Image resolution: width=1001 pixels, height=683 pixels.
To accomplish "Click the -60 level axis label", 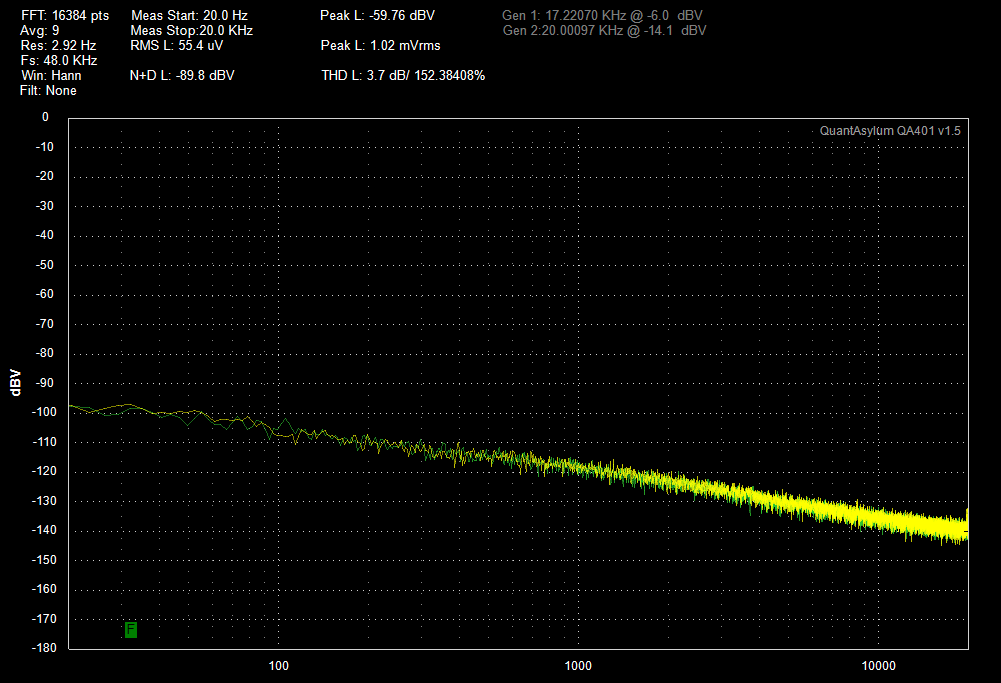I will (x=45, y=294).
